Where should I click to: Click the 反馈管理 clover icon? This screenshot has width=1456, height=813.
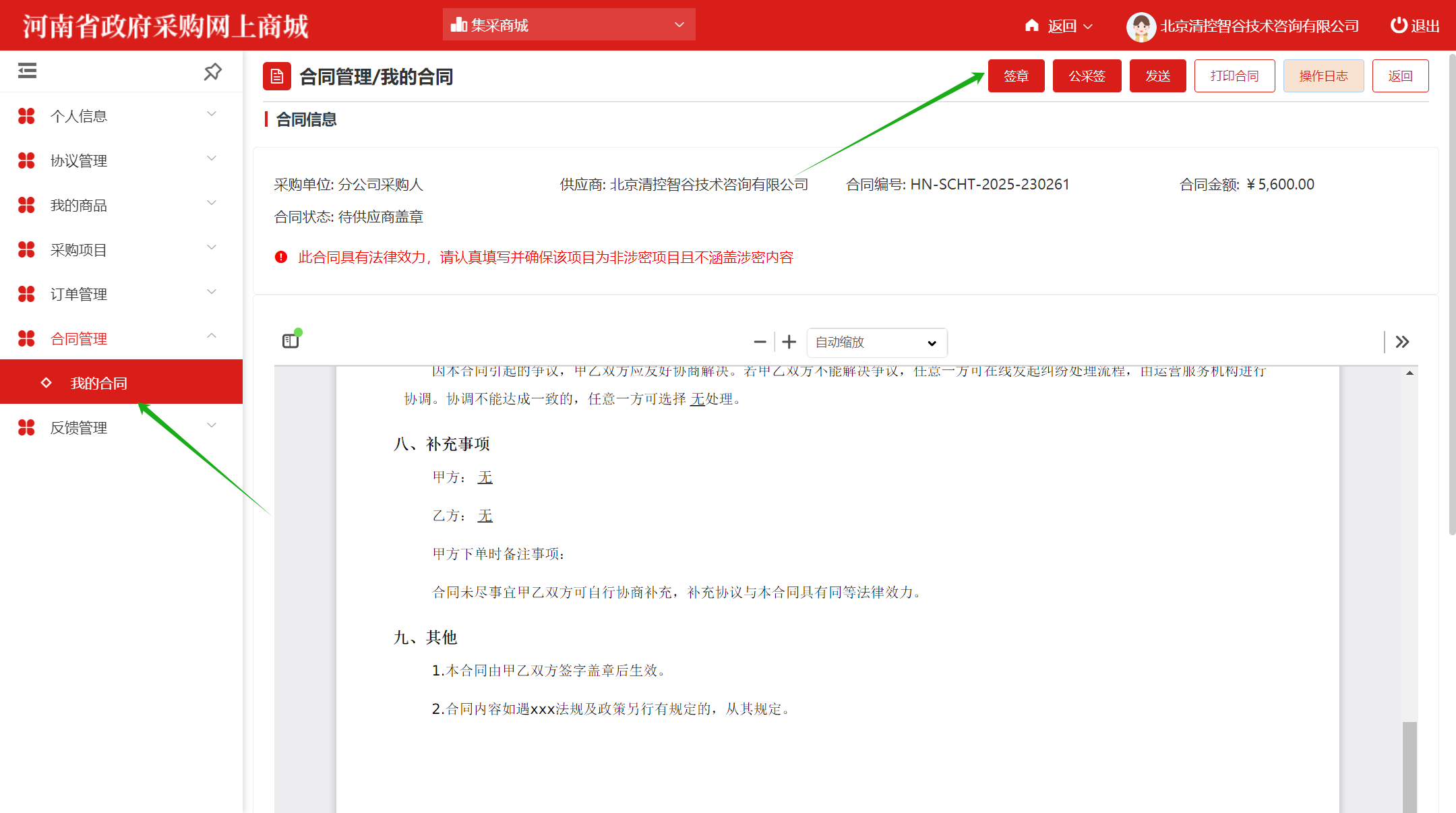[x=26, y=427]
